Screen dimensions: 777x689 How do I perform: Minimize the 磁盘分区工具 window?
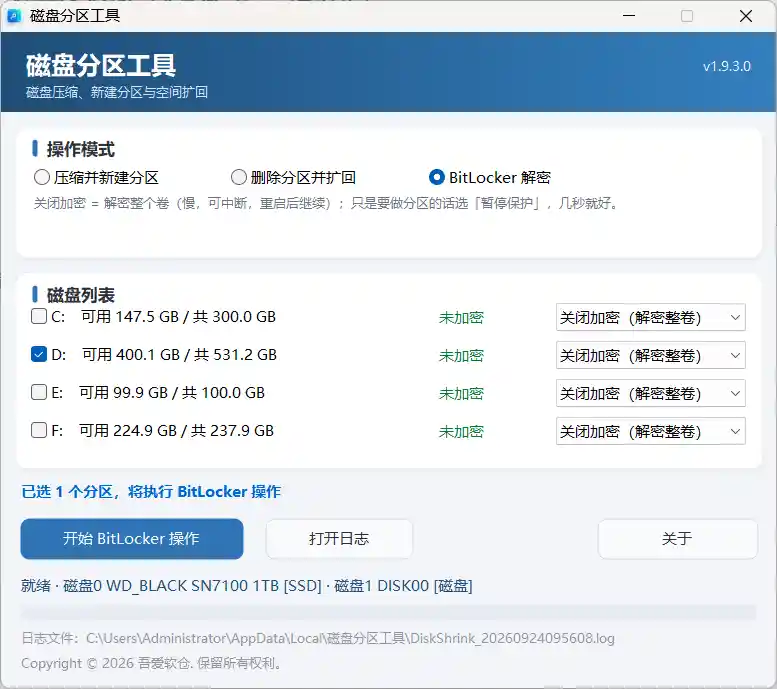(629, 16)
